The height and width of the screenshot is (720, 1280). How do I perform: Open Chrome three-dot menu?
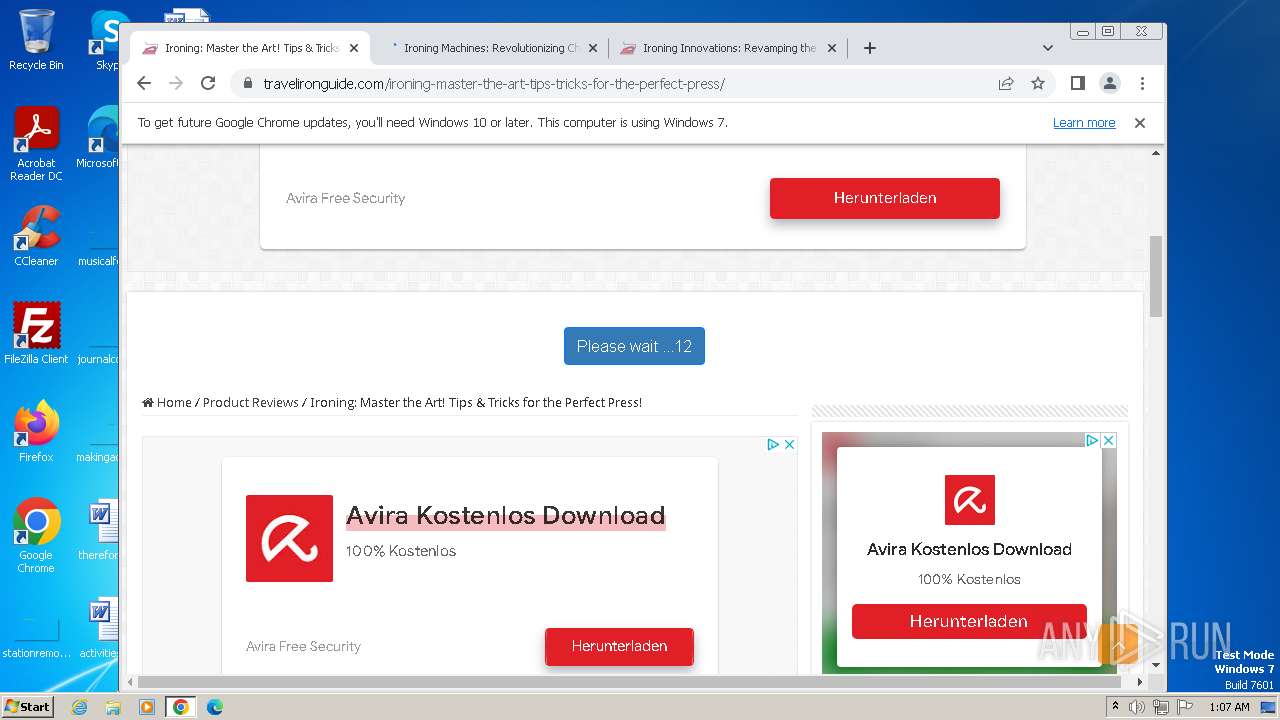[x=1142, y=83]
